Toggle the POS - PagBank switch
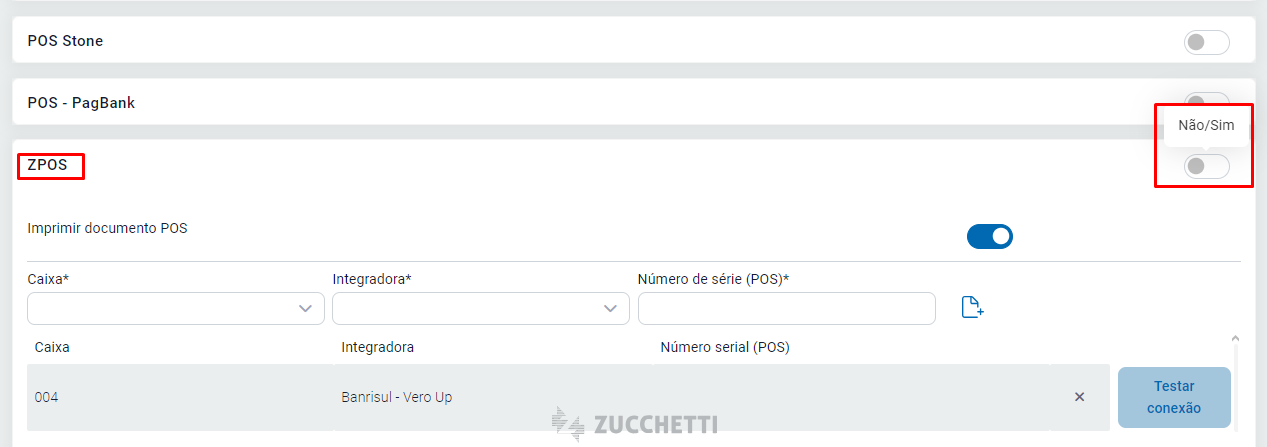1267x447 pixels. coord(1205,100)
